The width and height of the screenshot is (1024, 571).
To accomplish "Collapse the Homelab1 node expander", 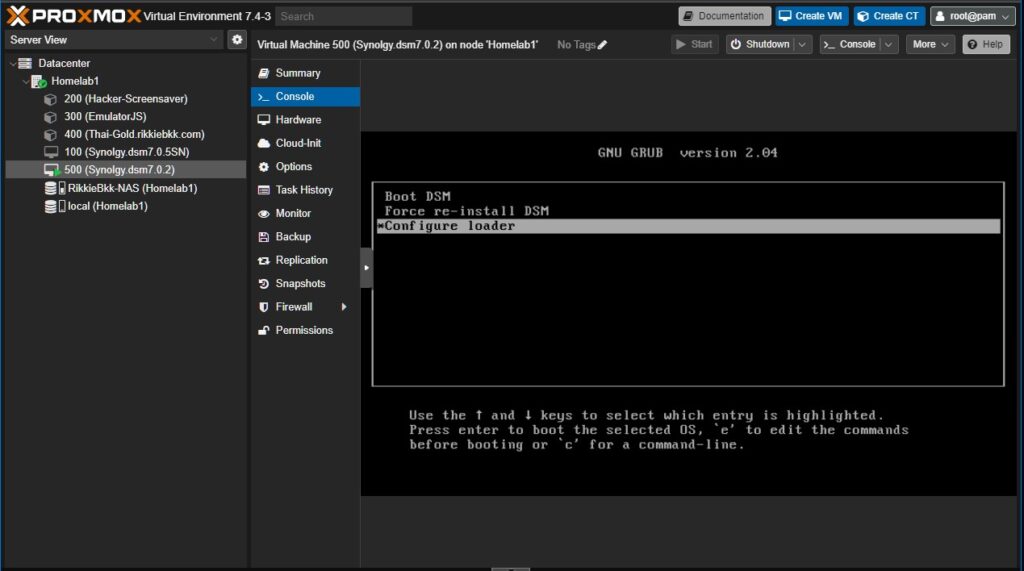I will (25, 81).
